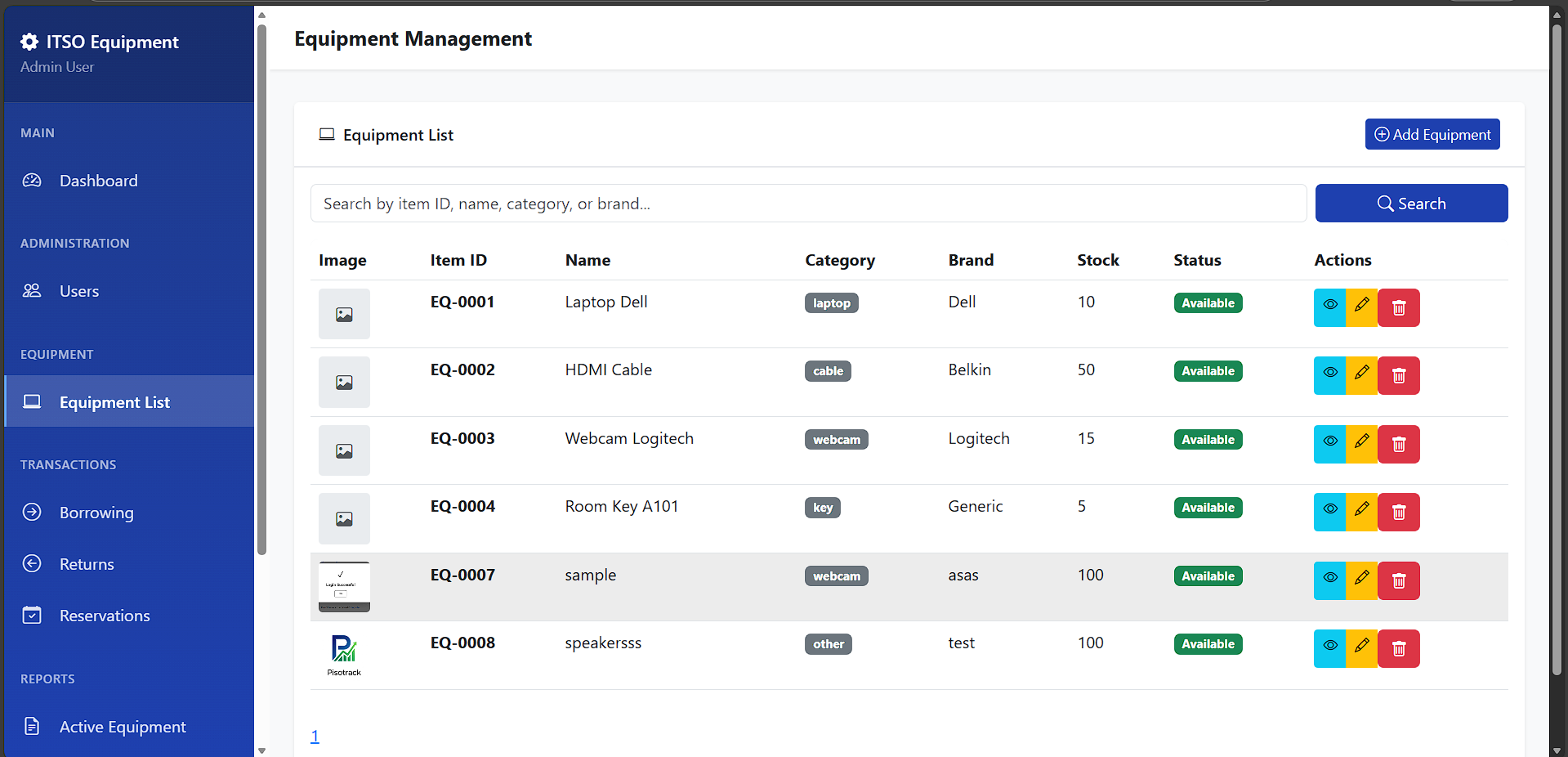The height and width of the screenshot is (757, 1568).
Task: Show EQ-0007 sample using the eye icon
Action: (x=1329, y=580)
